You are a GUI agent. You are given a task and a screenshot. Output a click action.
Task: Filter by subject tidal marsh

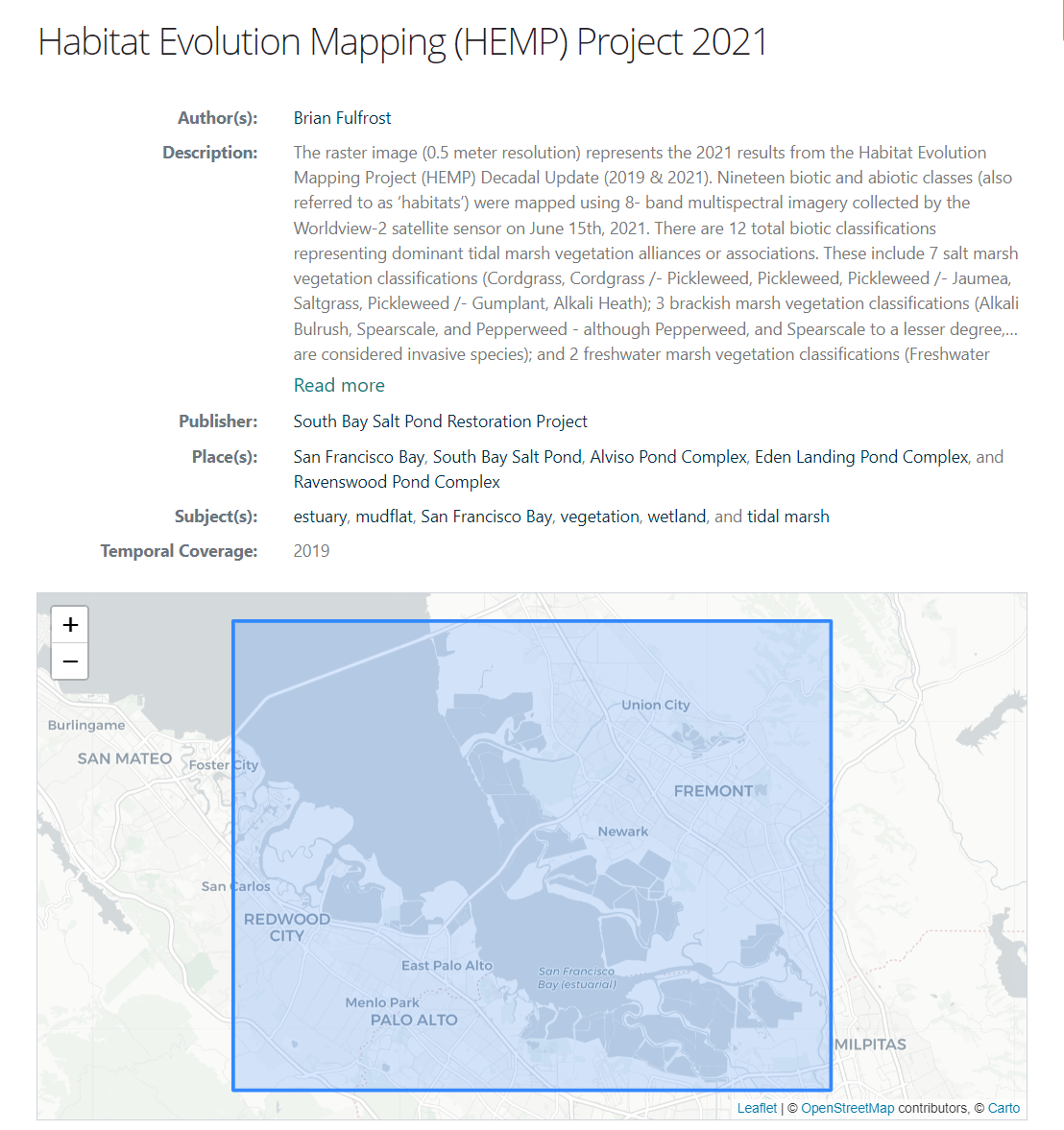[787, 517]
